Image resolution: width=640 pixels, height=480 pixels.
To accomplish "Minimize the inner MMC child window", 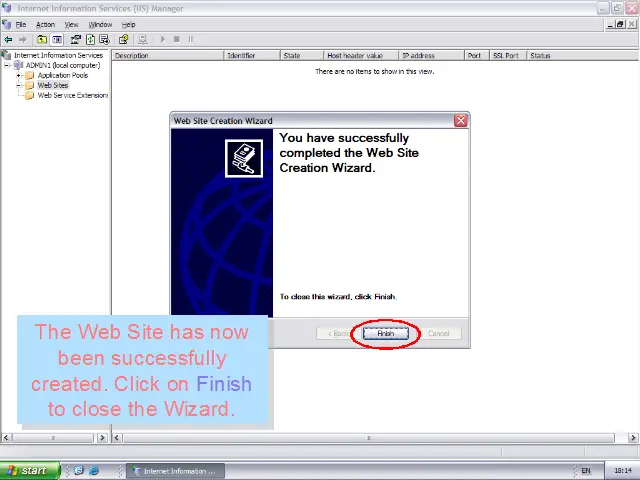I will (610, 24).
